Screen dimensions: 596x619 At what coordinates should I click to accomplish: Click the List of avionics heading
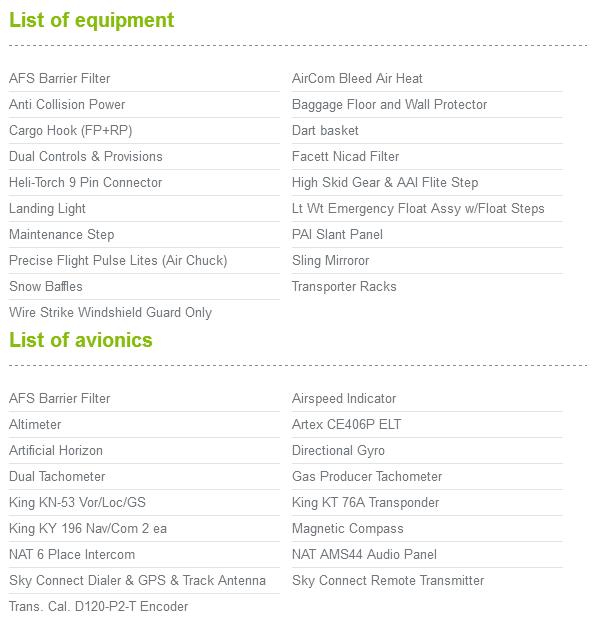81,340
